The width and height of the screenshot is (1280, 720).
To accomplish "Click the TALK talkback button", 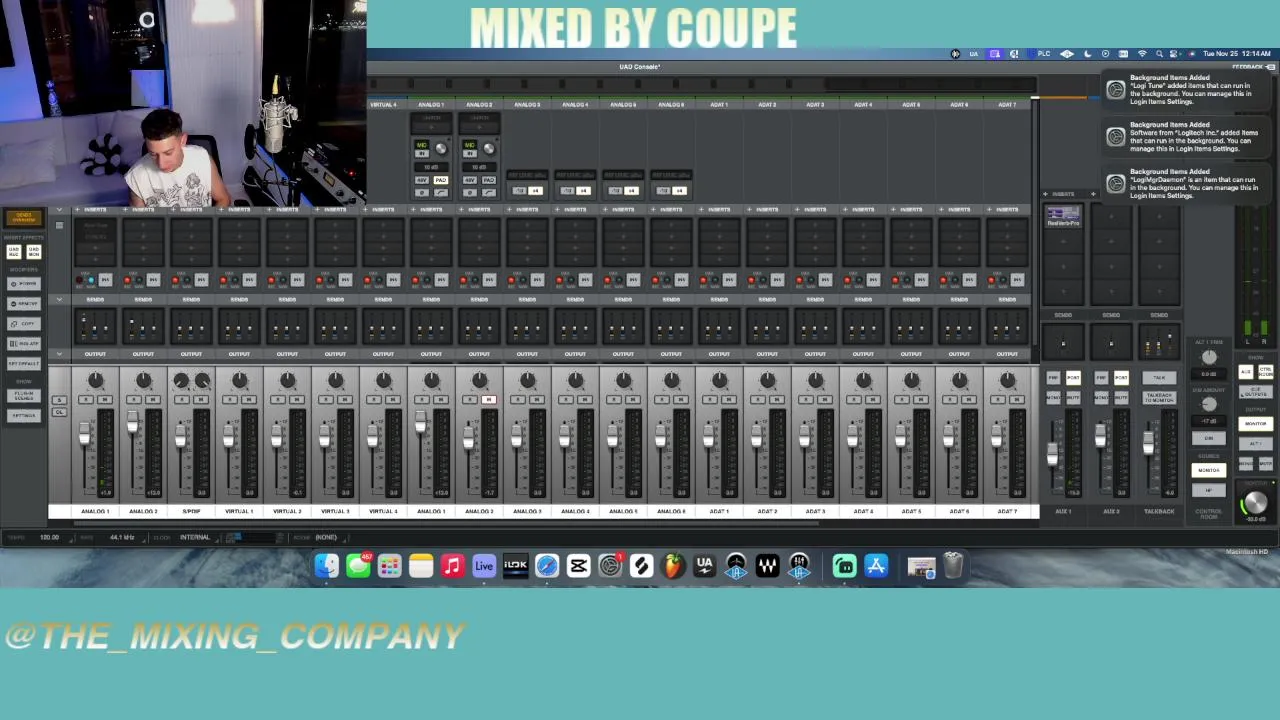I will [x=1159, y=378].
